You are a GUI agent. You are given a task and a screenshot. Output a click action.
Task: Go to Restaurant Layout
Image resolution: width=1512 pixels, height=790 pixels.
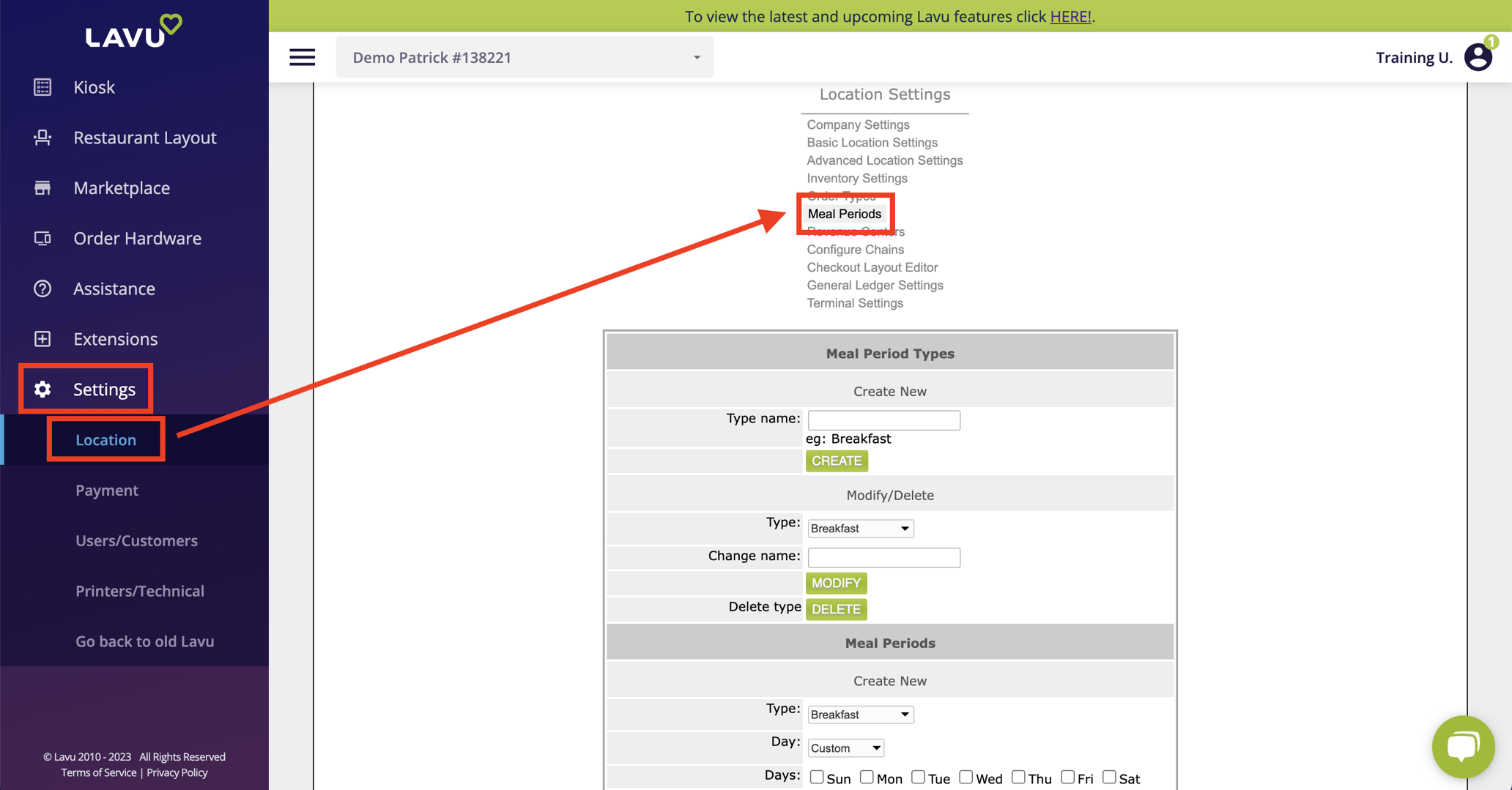[145, 138]
